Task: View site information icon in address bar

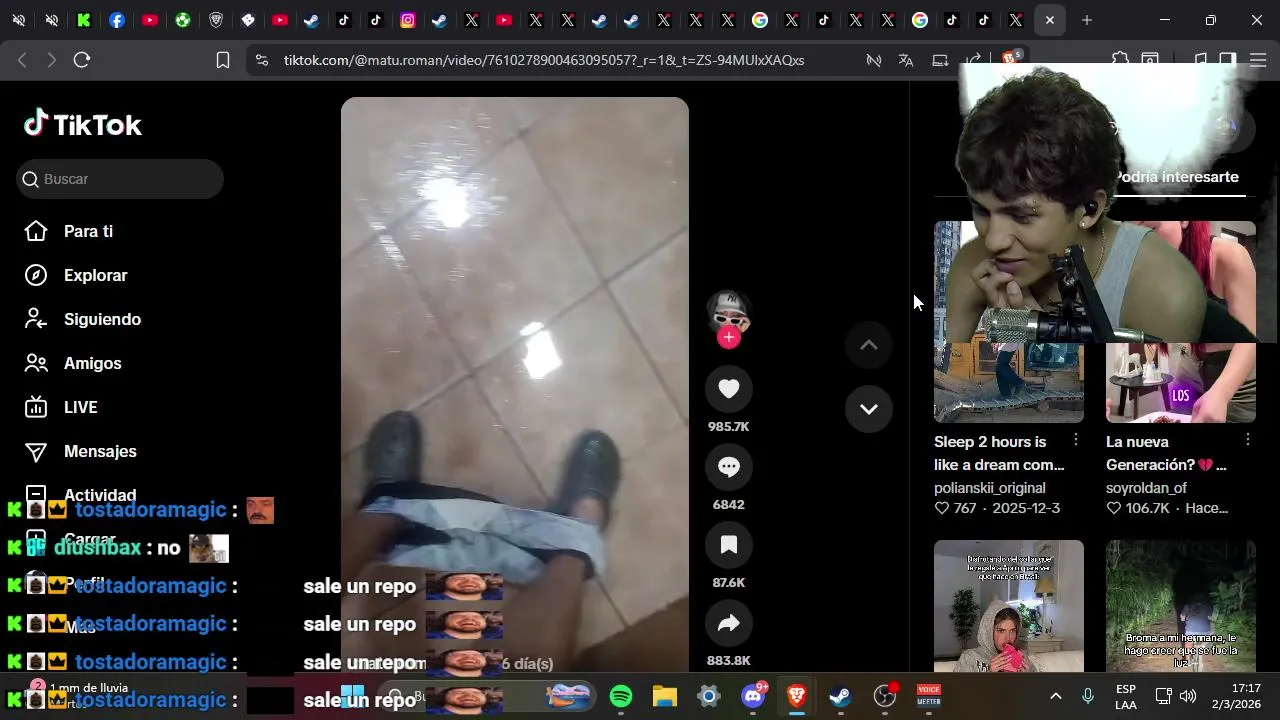Action: click(262, 60)
